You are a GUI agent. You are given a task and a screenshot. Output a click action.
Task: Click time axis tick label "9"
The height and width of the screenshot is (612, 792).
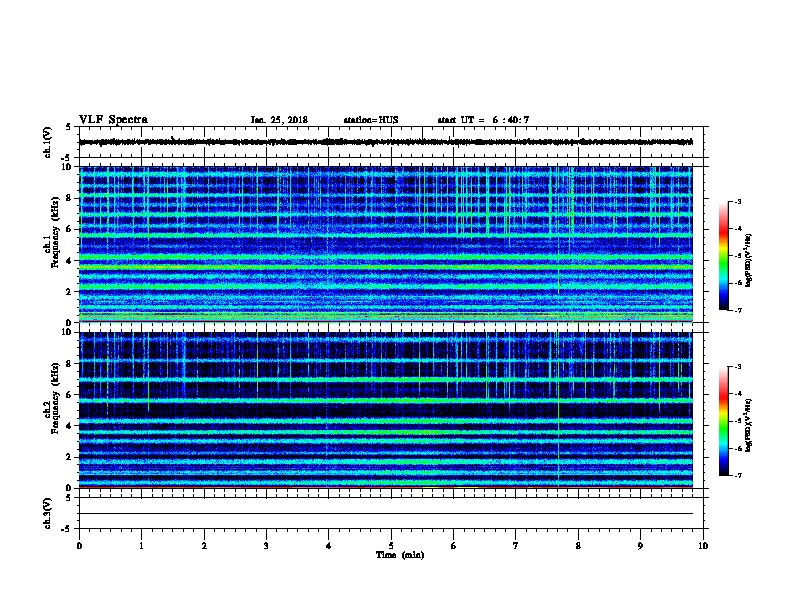click(x=640, y=546)
